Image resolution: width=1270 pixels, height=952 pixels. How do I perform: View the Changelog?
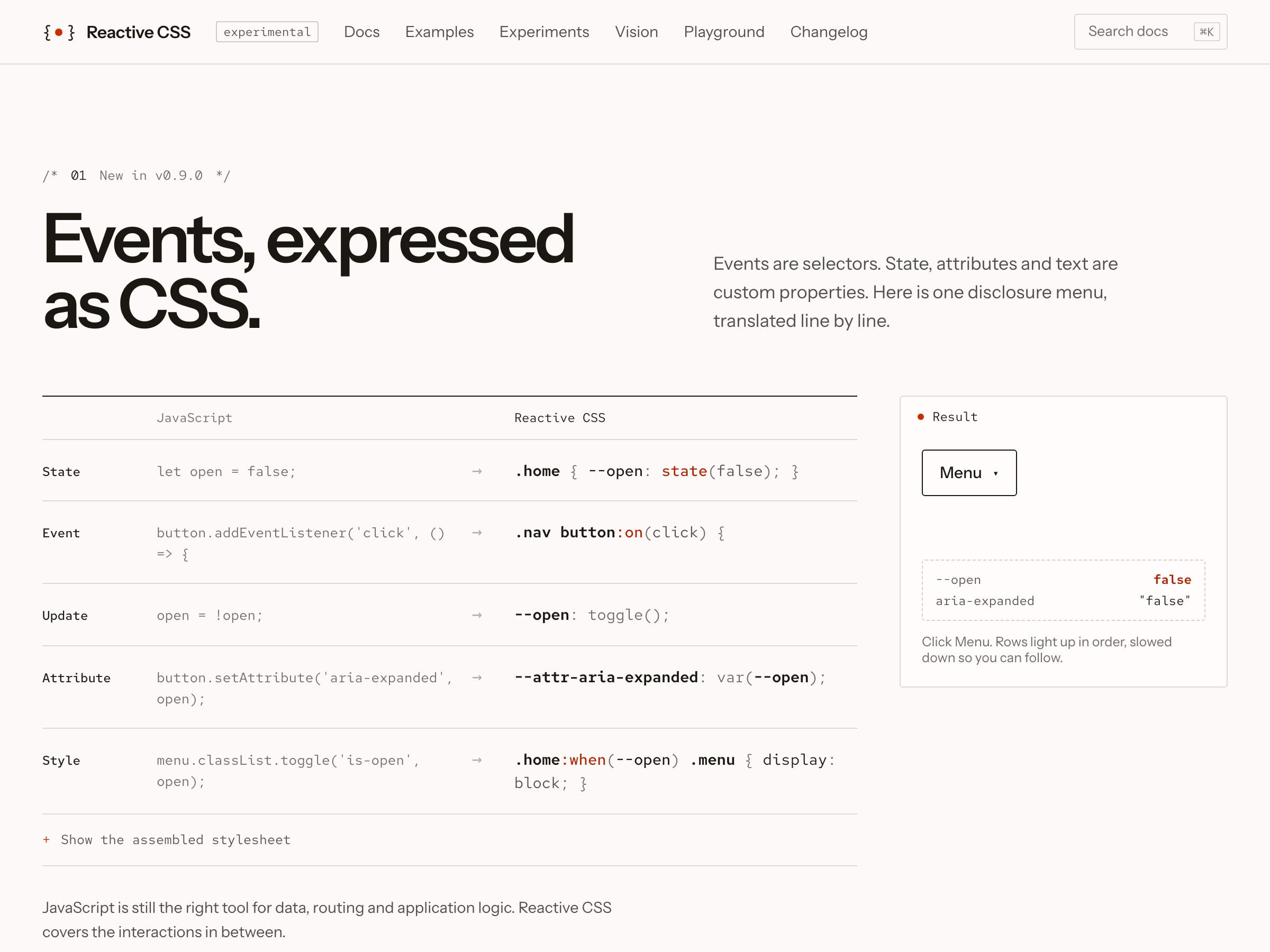click(829, 32)
